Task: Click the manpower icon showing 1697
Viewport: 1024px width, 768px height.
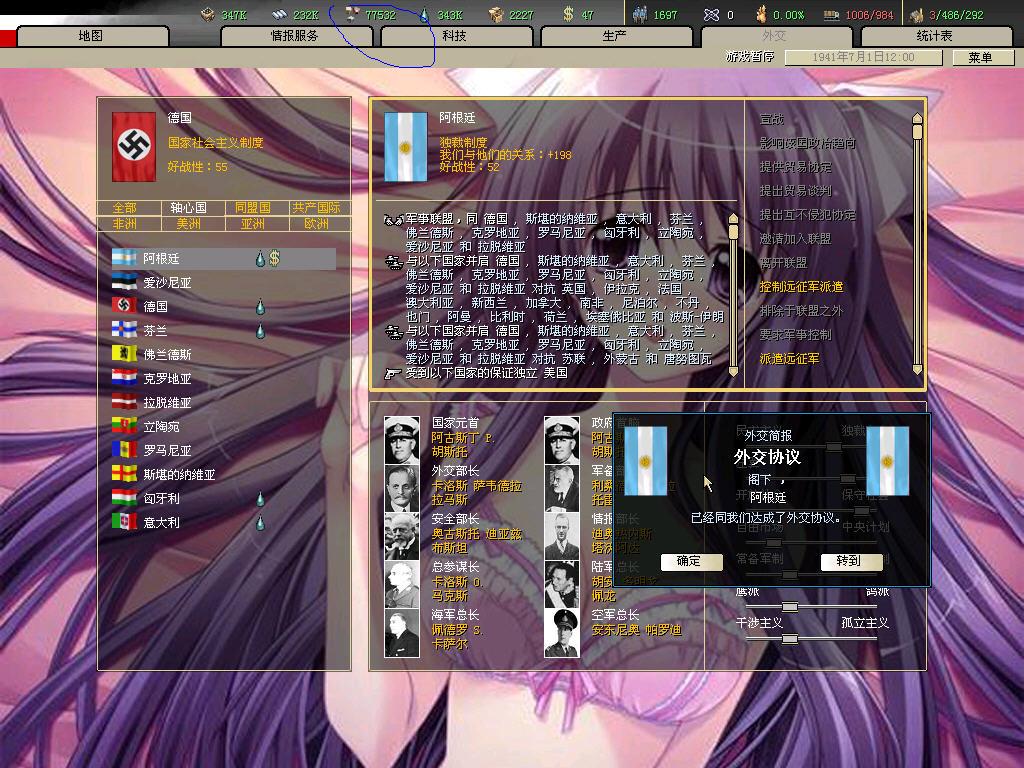Action: pos(640,14)
